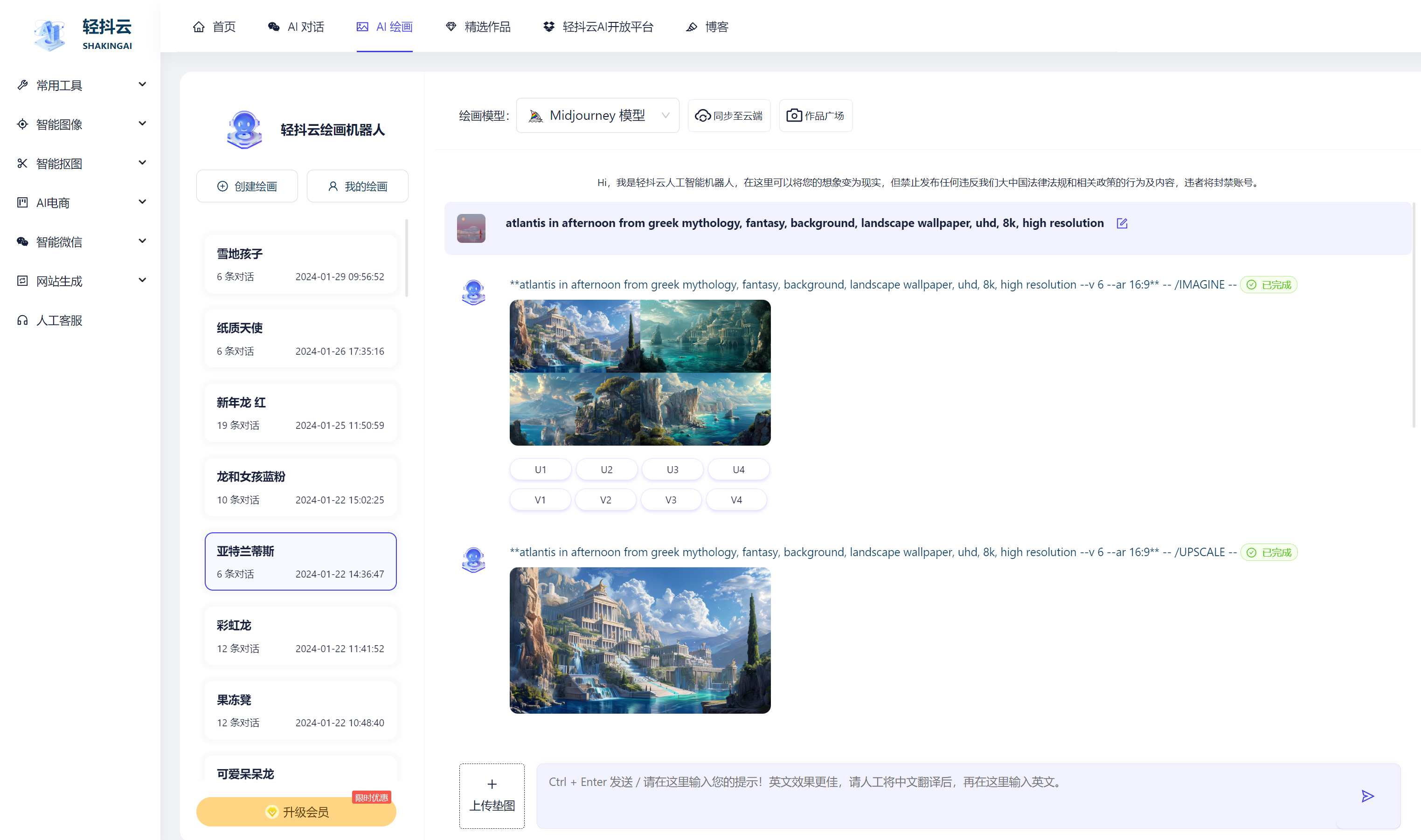The width and height of the screenshot is (1421, 840).
Task: Click the 轻抖云AI开放平台 cube icon
Action: 549,27
